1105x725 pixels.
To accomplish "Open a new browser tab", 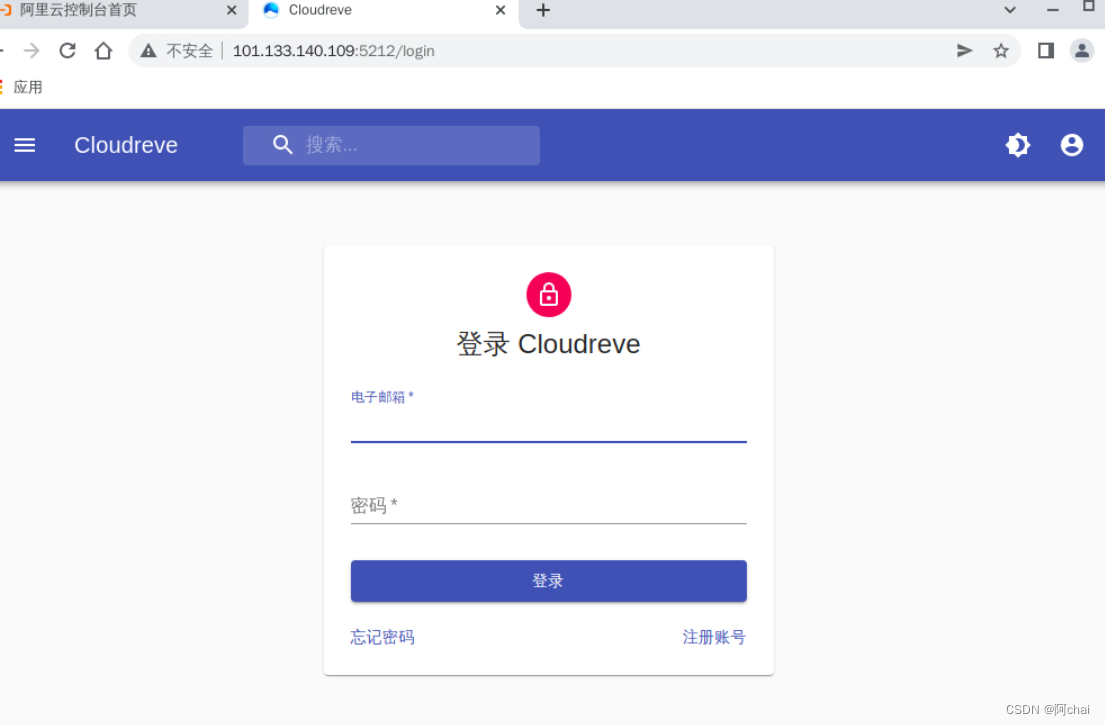I will [542, 12].
